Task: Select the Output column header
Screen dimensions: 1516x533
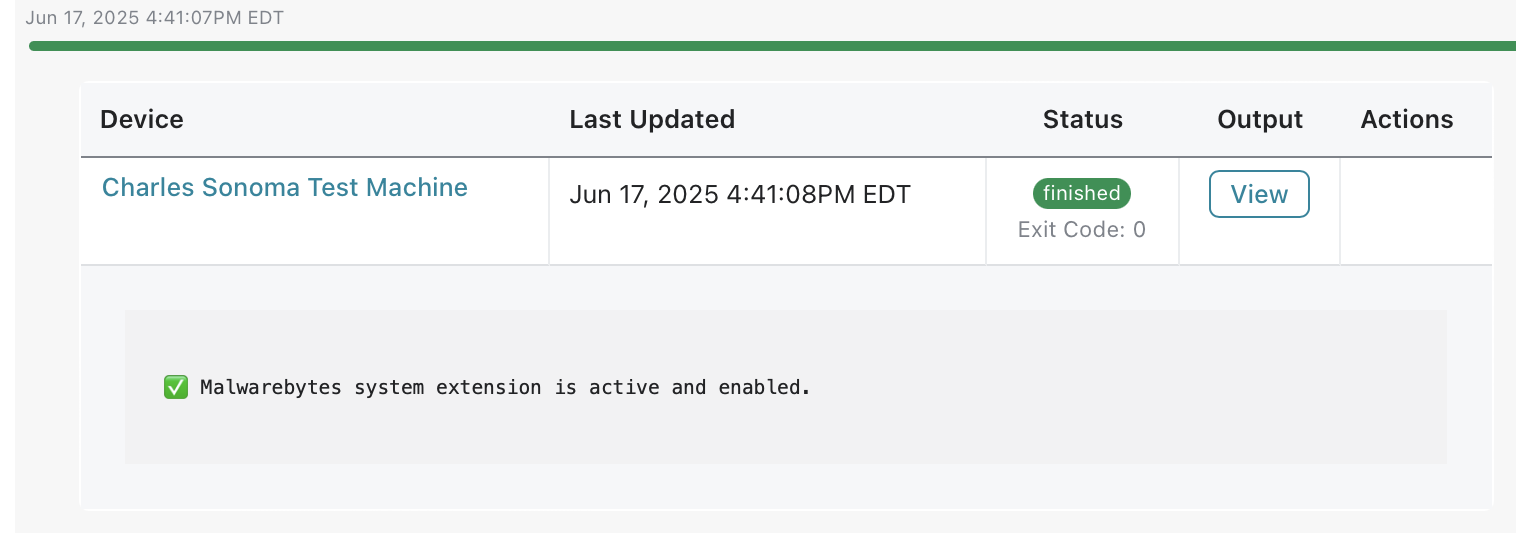Action: coord(1260,119)
